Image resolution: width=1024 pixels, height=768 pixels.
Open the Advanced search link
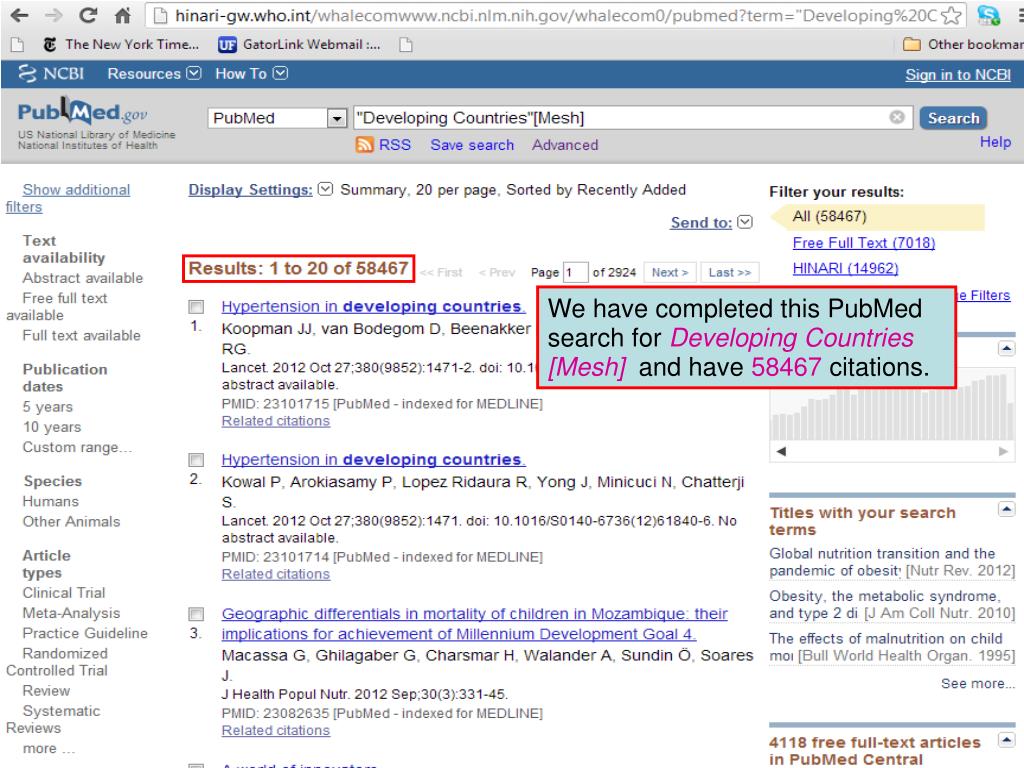click(564, 145)
